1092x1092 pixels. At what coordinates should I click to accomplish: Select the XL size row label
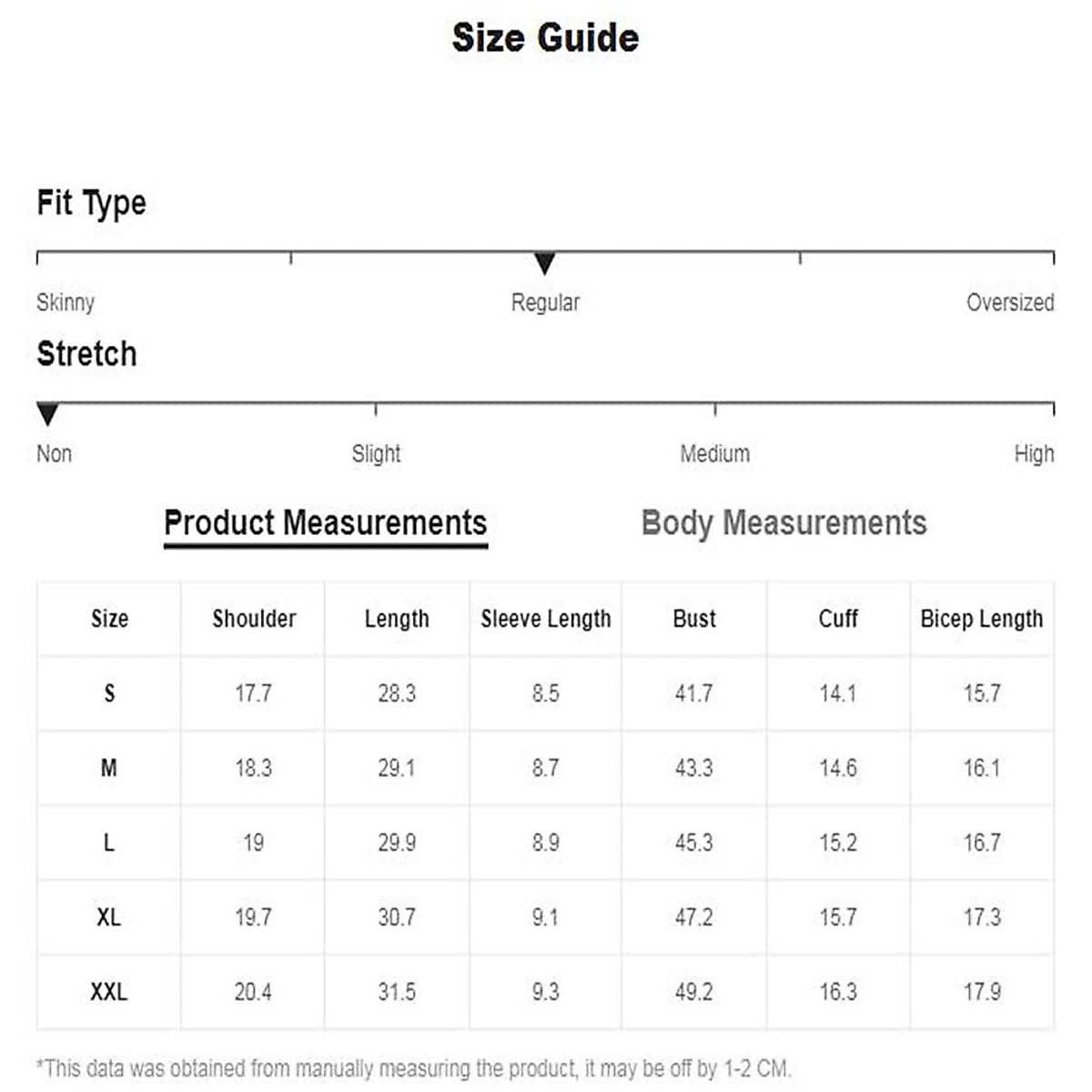(108, 917)
